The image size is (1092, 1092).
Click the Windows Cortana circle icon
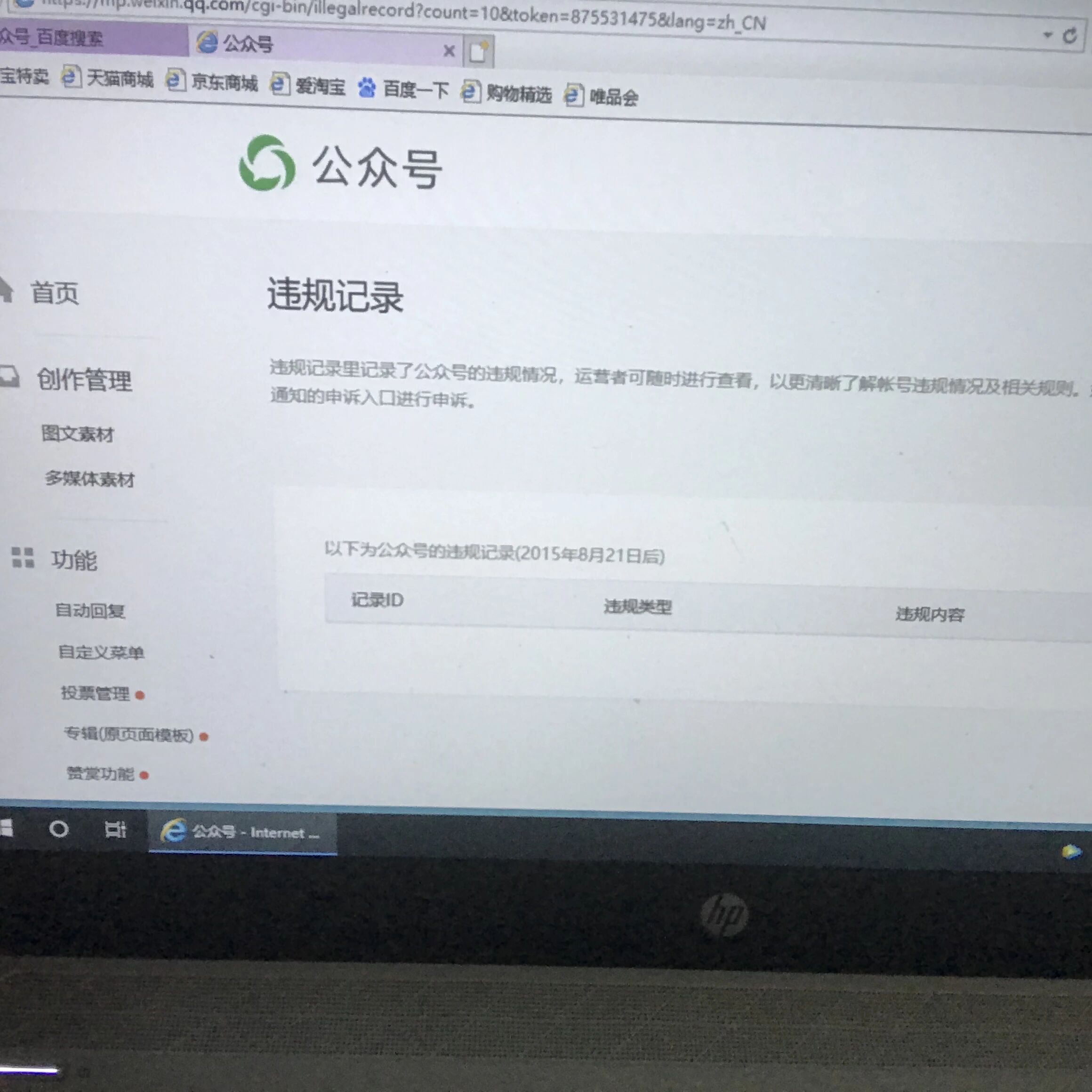click(59, 829)
